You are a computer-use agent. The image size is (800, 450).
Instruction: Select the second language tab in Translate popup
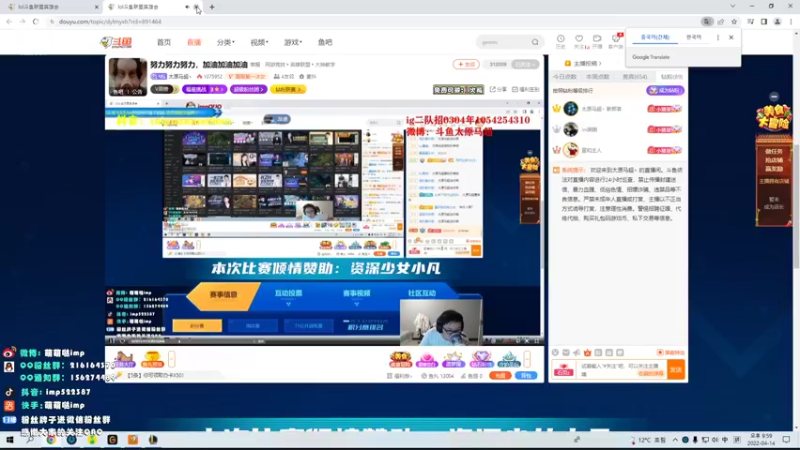(x=693, y=37)
